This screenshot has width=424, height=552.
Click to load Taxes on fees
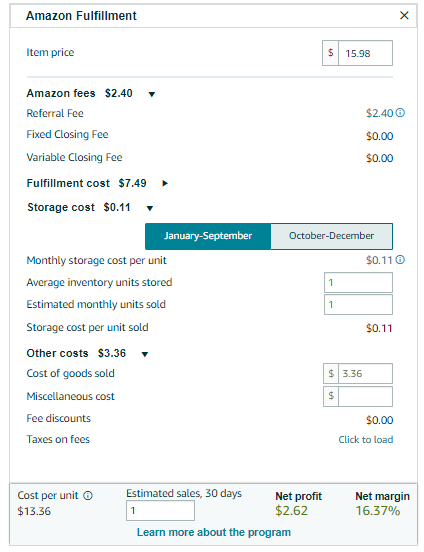click(366, 439)
